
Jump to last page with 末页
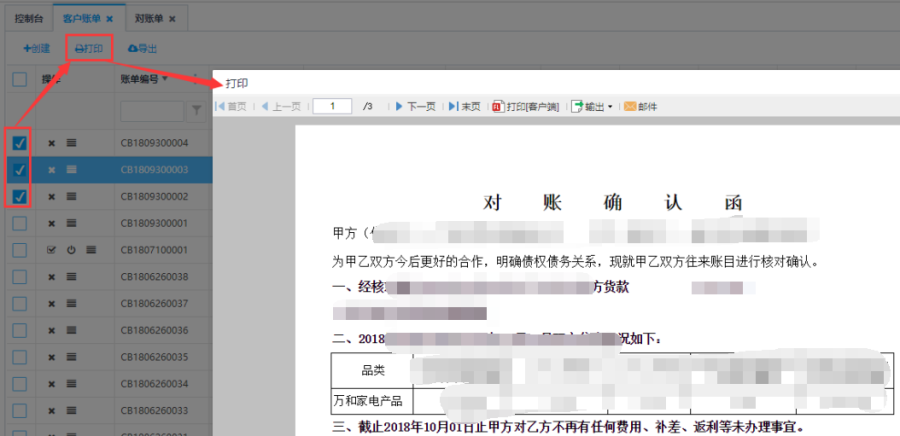465,106
